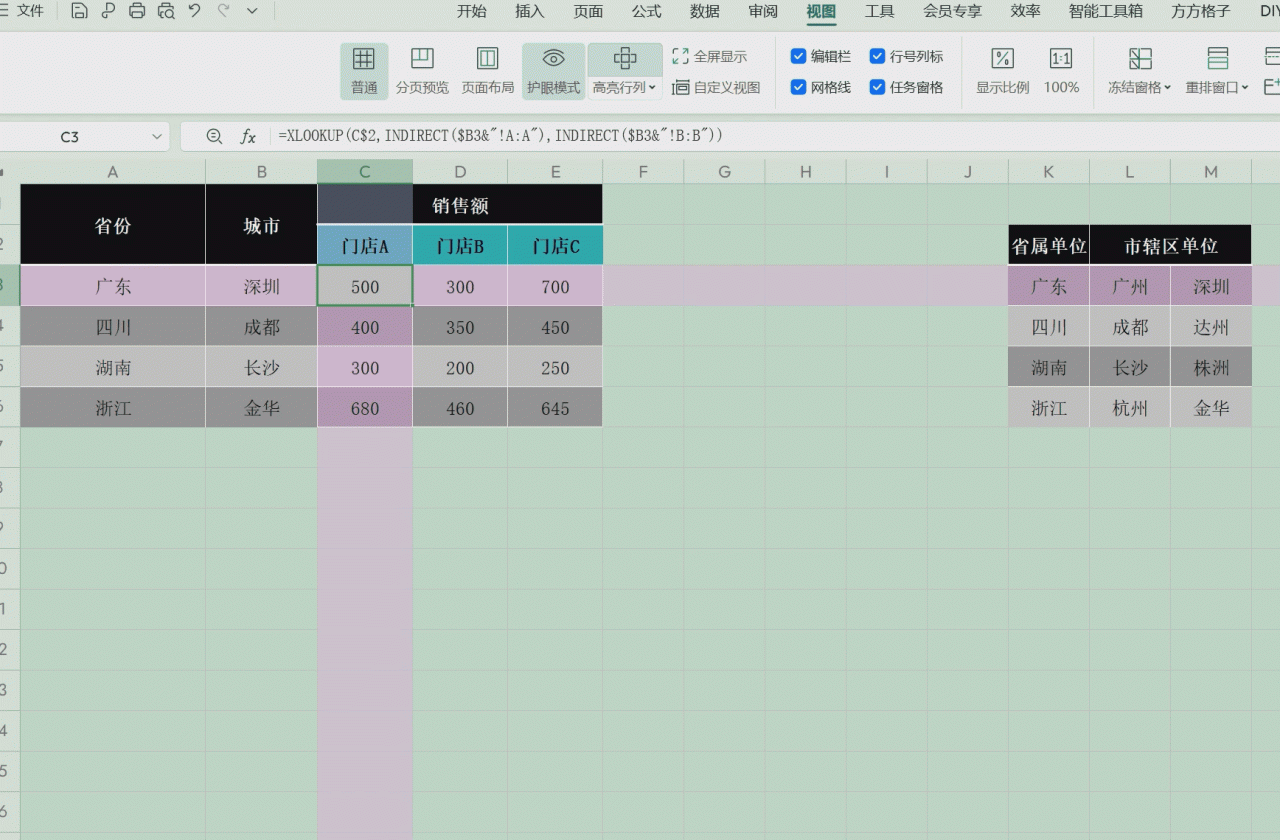Uncheck the 网格线 gridlines checkbox
The height and width of the screenshot is (840, 1280).
coord(798,87)
